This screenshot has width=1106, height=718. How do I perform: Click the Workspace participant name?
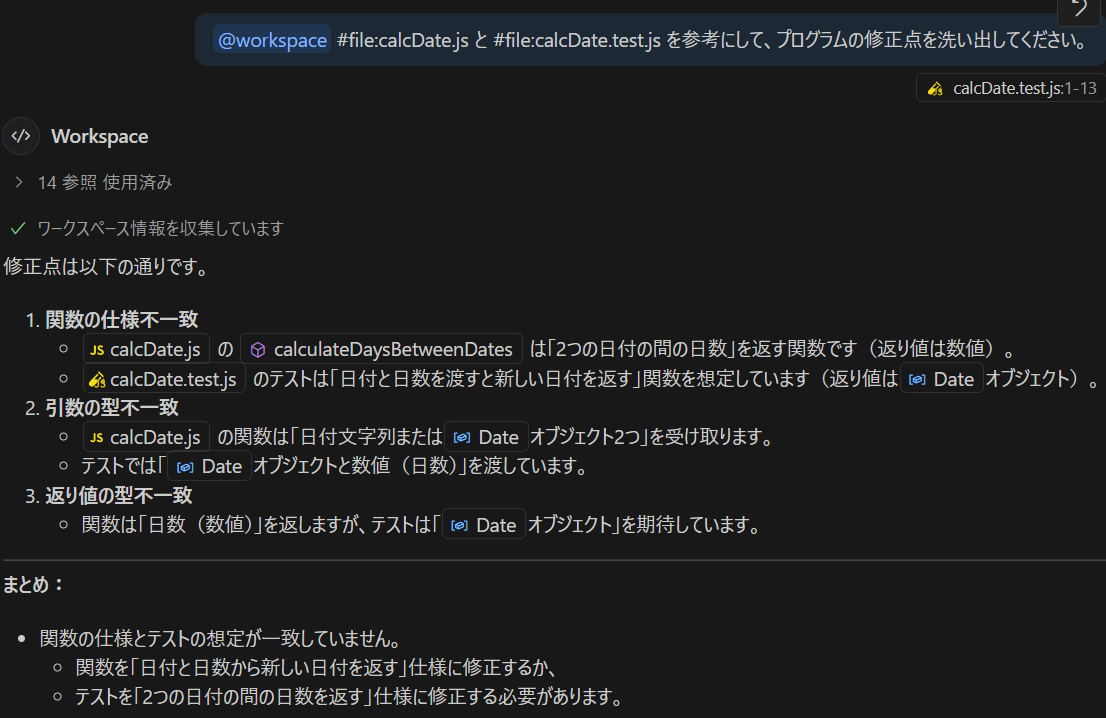tap(99, 136)
